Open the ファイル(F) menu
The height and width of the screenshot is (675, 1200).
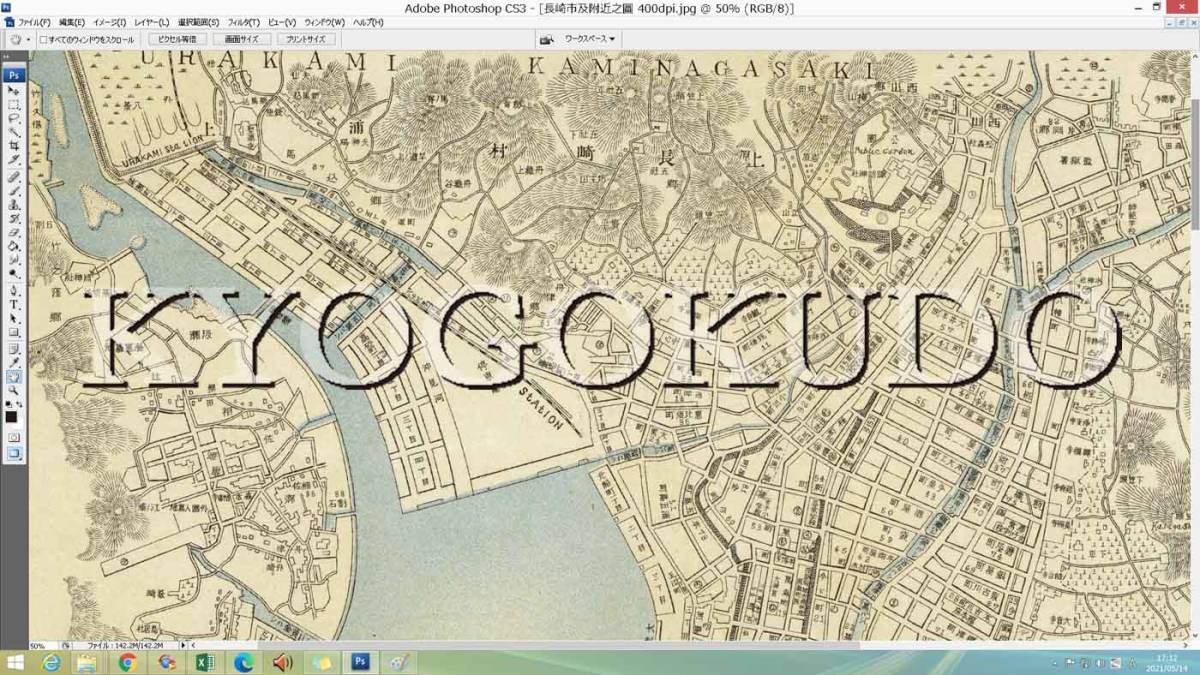tap(33, 22)
